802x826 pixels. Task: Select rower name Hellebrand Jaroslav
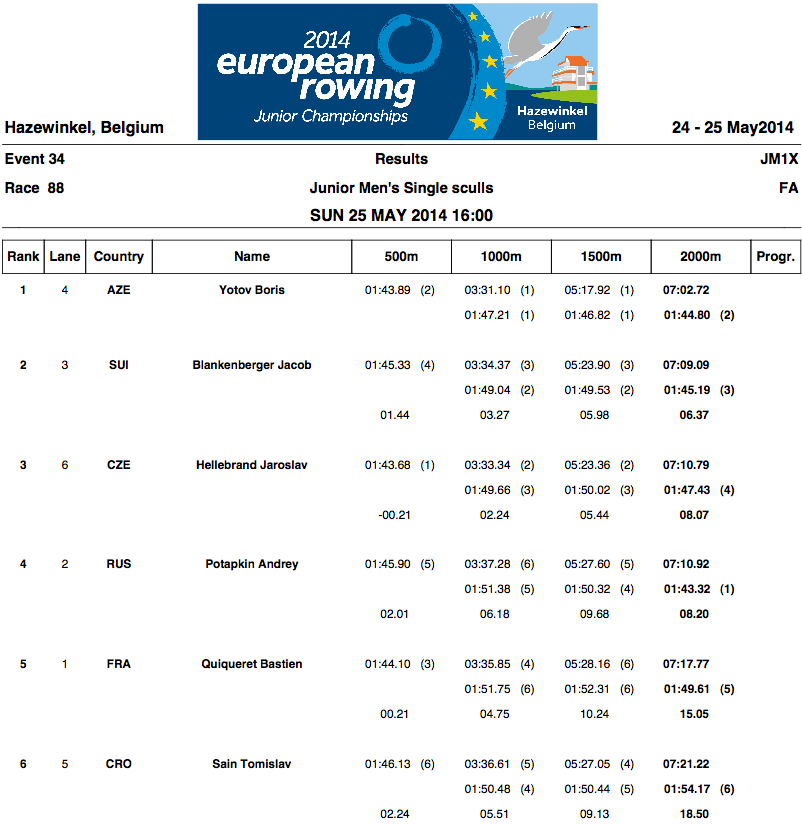pos(252,465)
